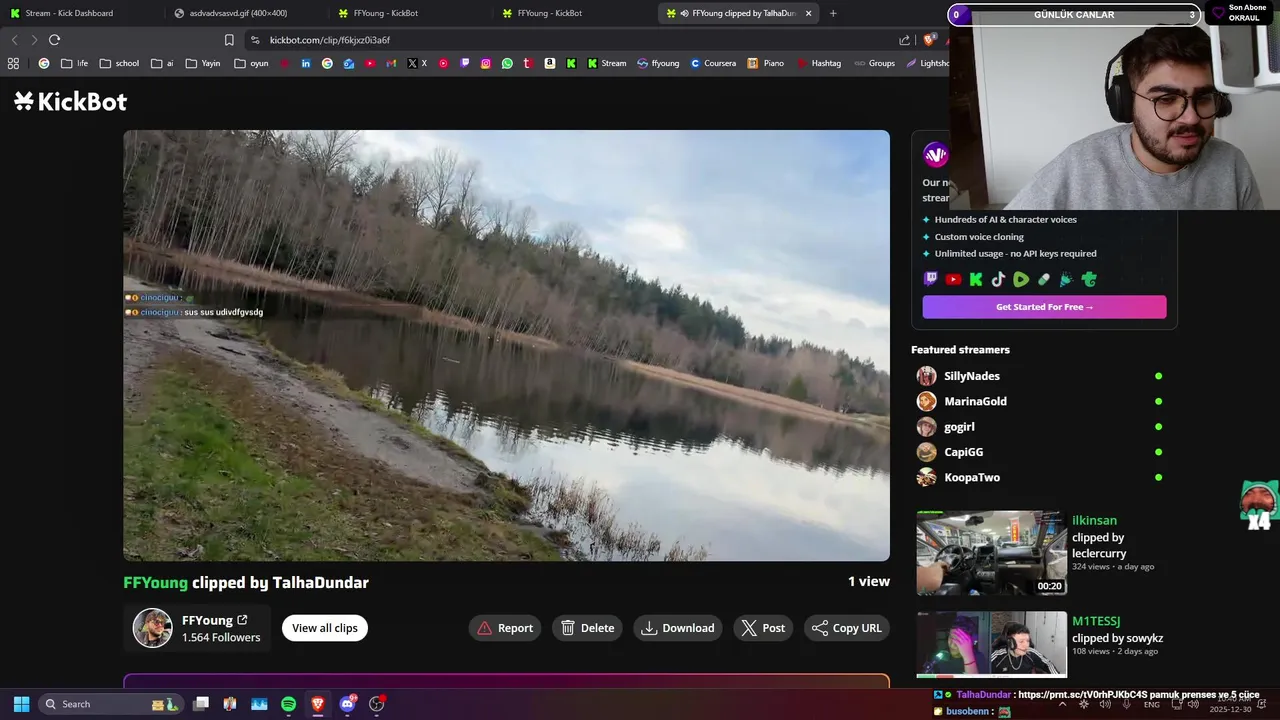Screen dimensions: 1280x720
Task: Open the Gmail bookmark icon
Action: pyautogui.click(x=391, y=63)
